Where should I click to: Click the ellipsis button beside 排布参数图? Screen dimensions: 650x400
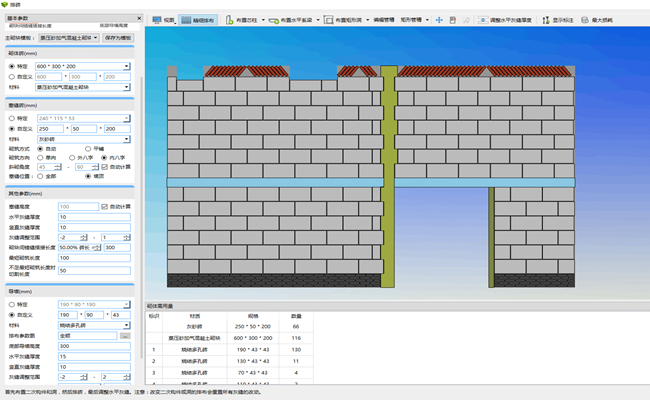click(x=125, y=335)
